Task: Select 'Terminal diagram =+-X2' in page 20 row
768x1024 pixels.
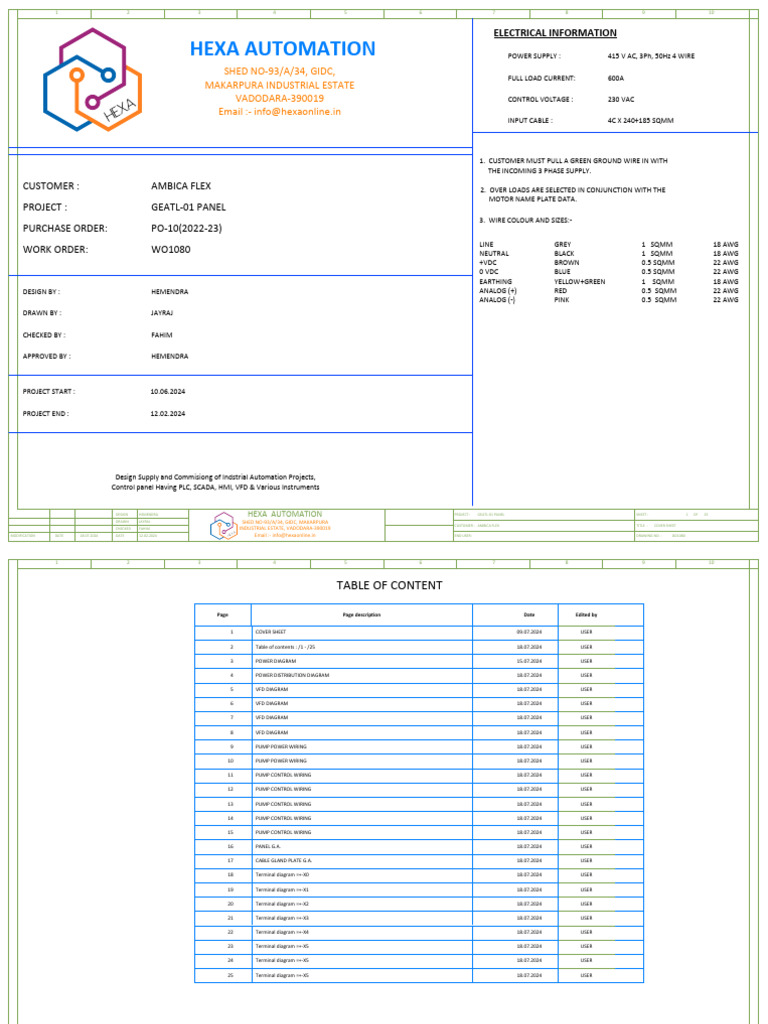Action: click(x=282, y=904)
